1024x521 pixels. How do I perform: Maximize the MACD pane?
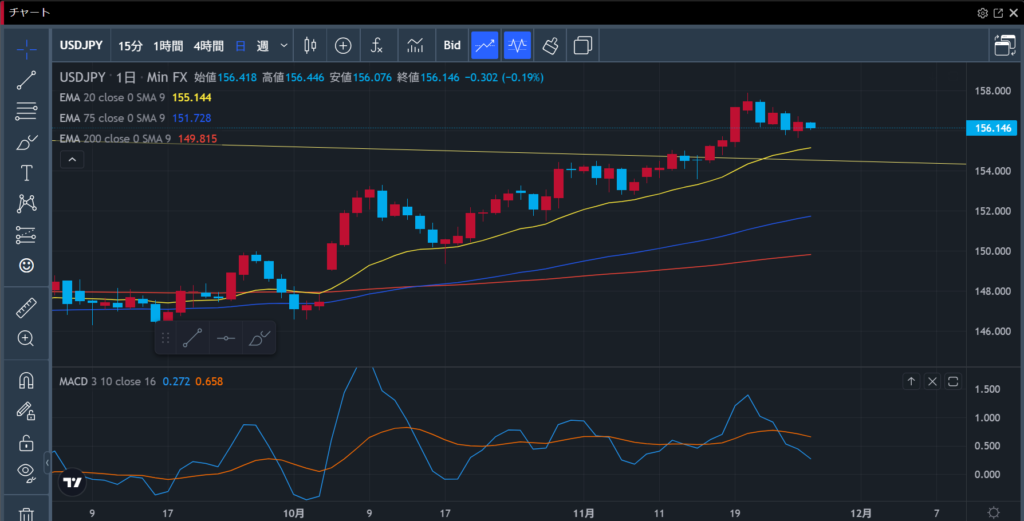tap(953, 381)
